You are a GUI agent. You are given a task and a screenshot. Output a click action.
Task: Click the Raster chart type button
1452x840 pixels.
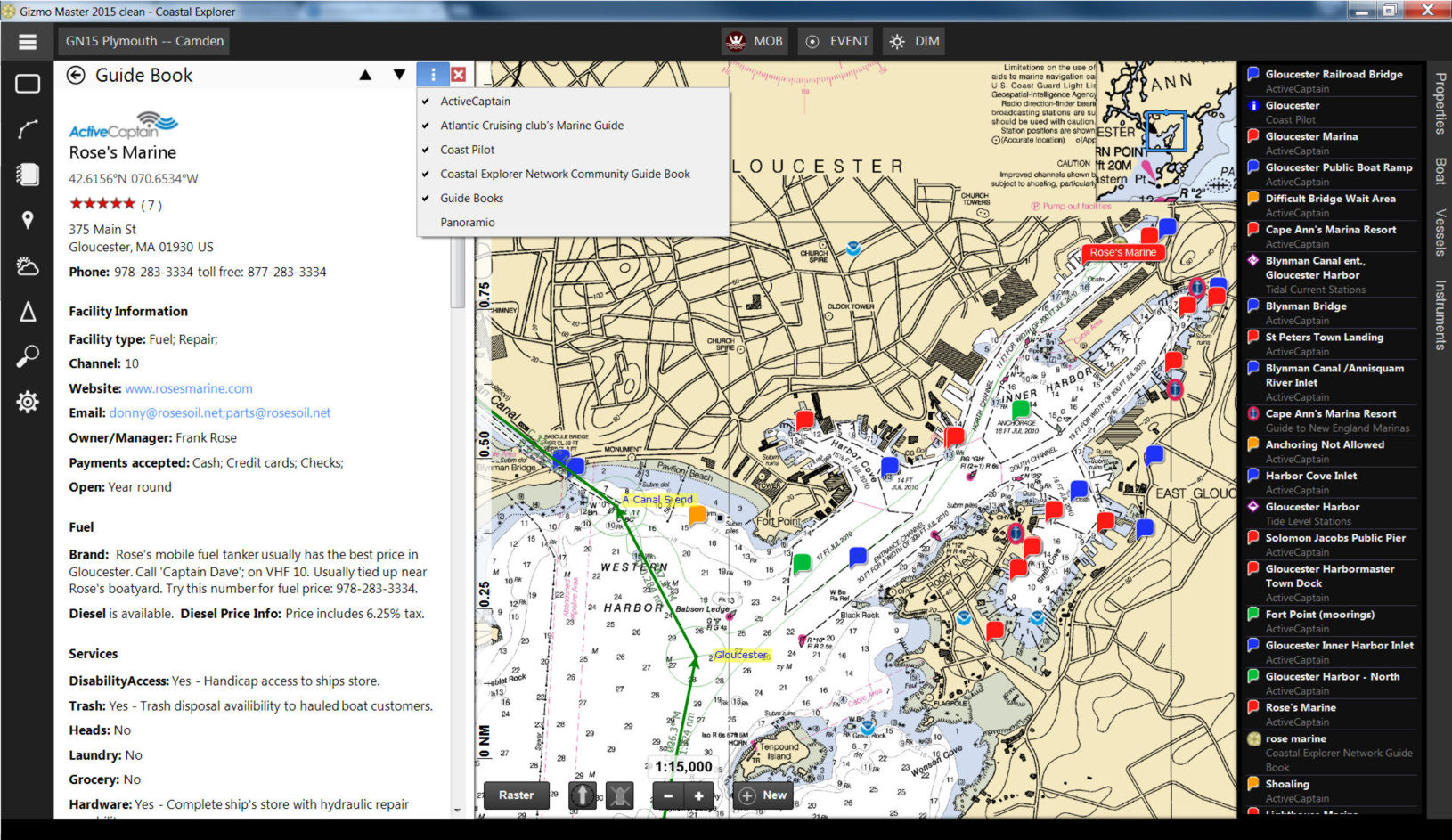pyautogui.click(x=517, y=795)
